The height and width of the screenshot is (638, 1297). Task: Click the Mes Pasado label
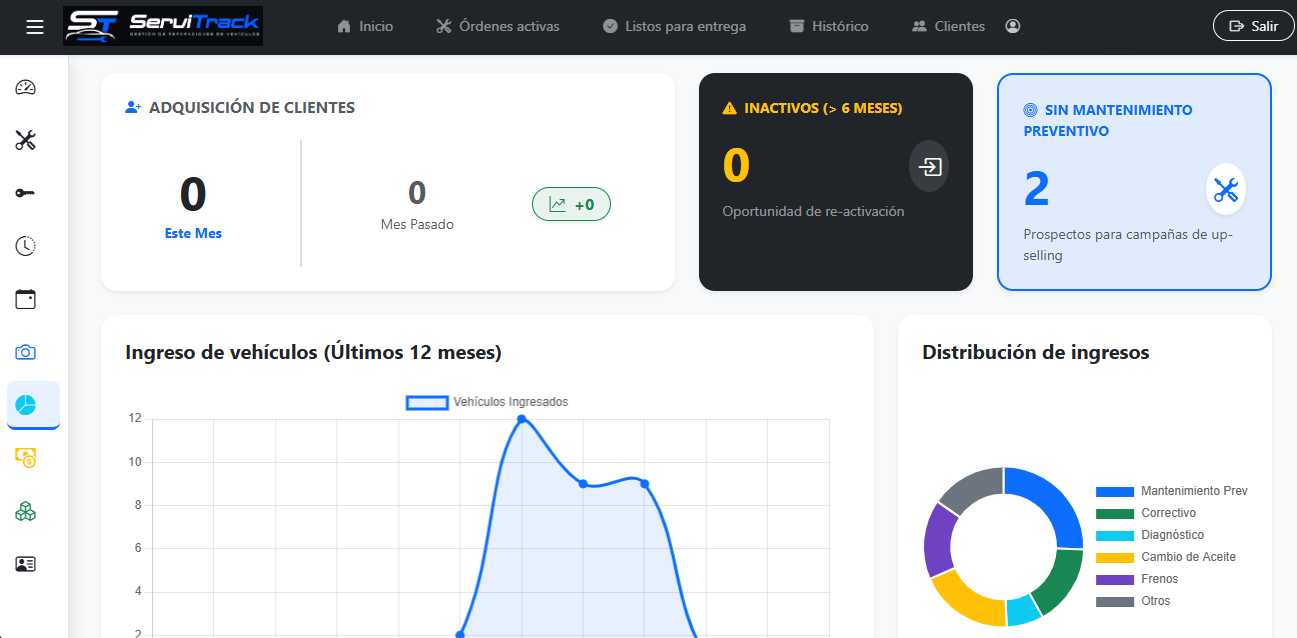(417, 225)
